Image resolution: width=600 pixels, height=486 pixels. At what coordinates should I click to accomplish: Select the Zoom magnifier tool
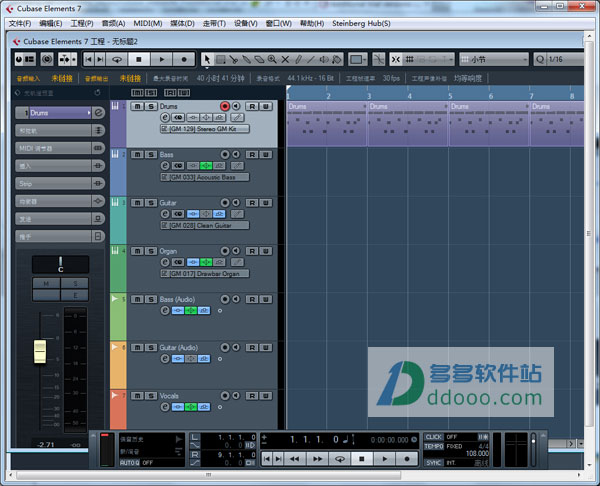point(272,59)
